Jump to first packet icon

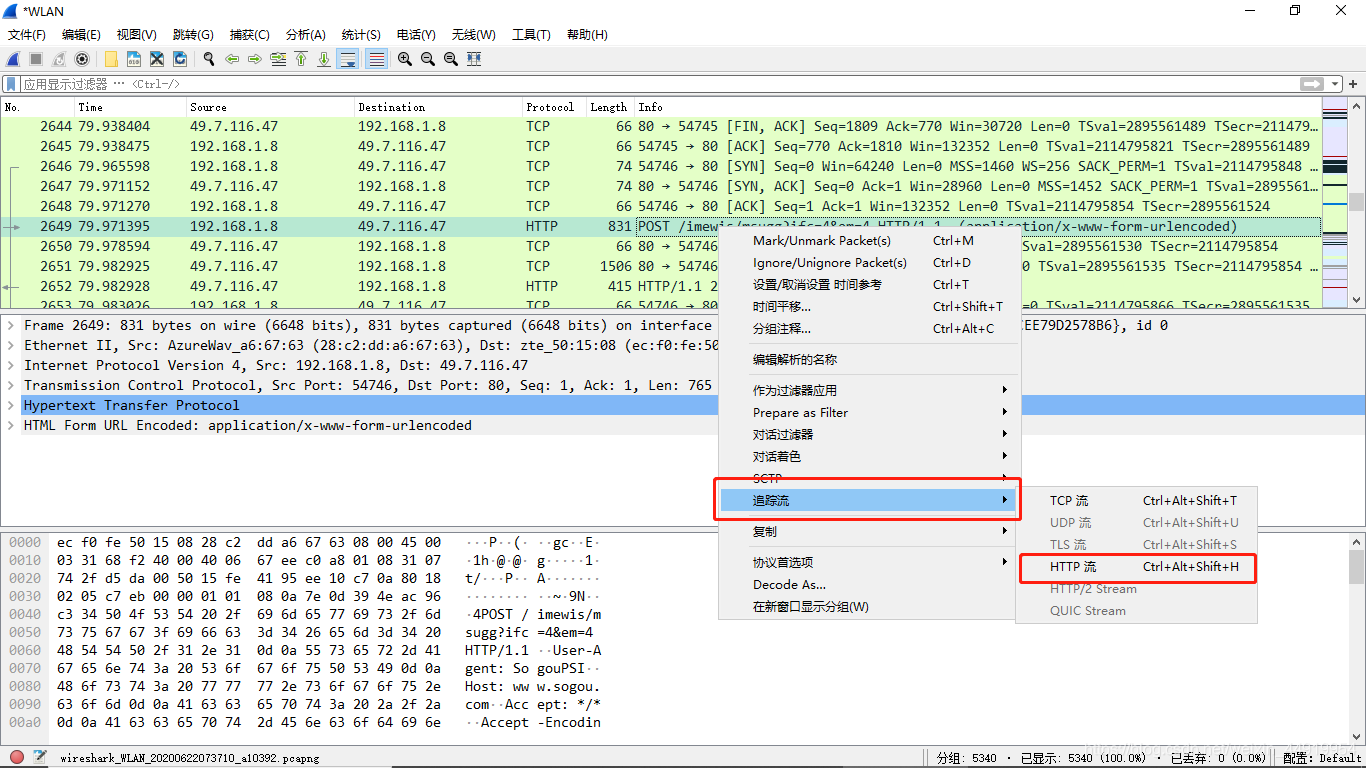[x=301, y=59]
